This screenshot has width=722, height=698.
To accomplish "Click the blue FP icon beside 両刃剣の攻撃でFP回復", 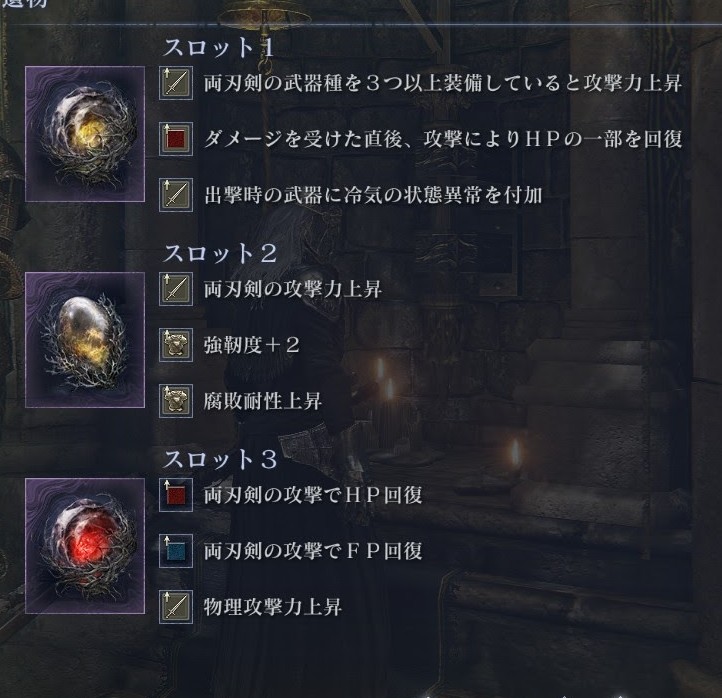I will [176, 551].
